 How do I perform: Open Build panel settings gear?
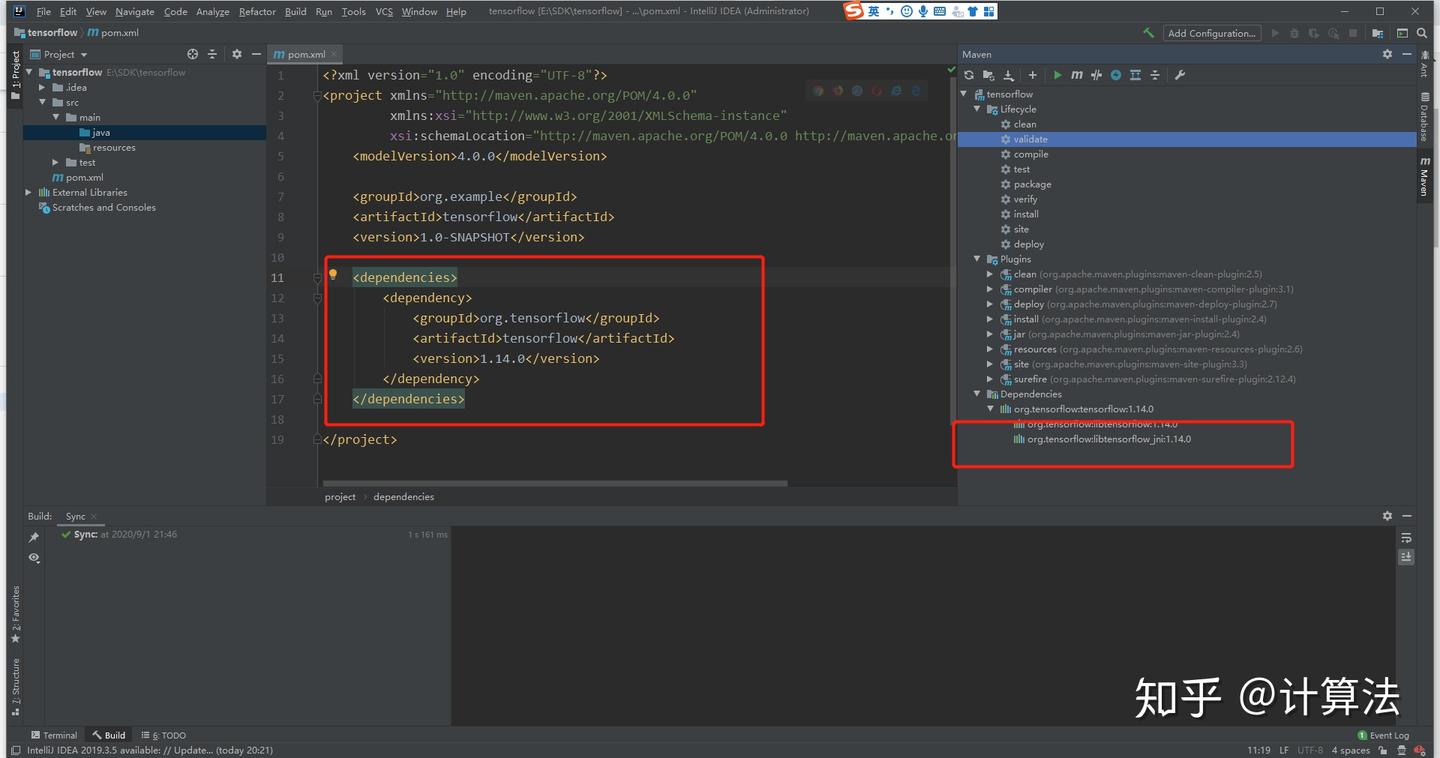[1387, 516]
